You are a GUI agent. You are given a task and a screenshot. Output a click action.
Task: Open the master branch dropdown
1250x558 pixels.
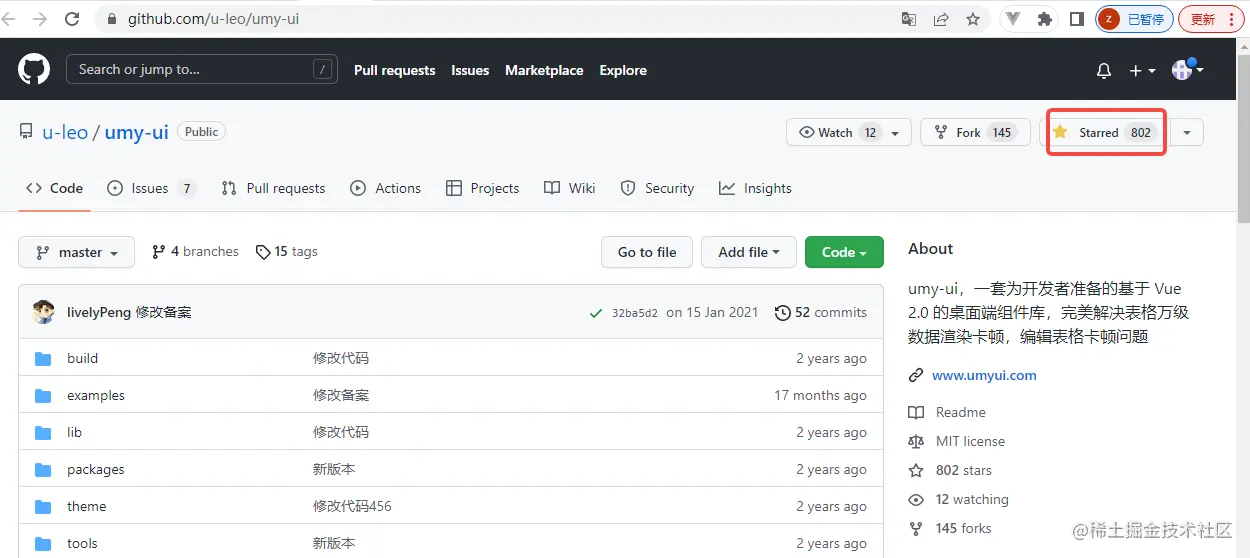pos(76,252)
